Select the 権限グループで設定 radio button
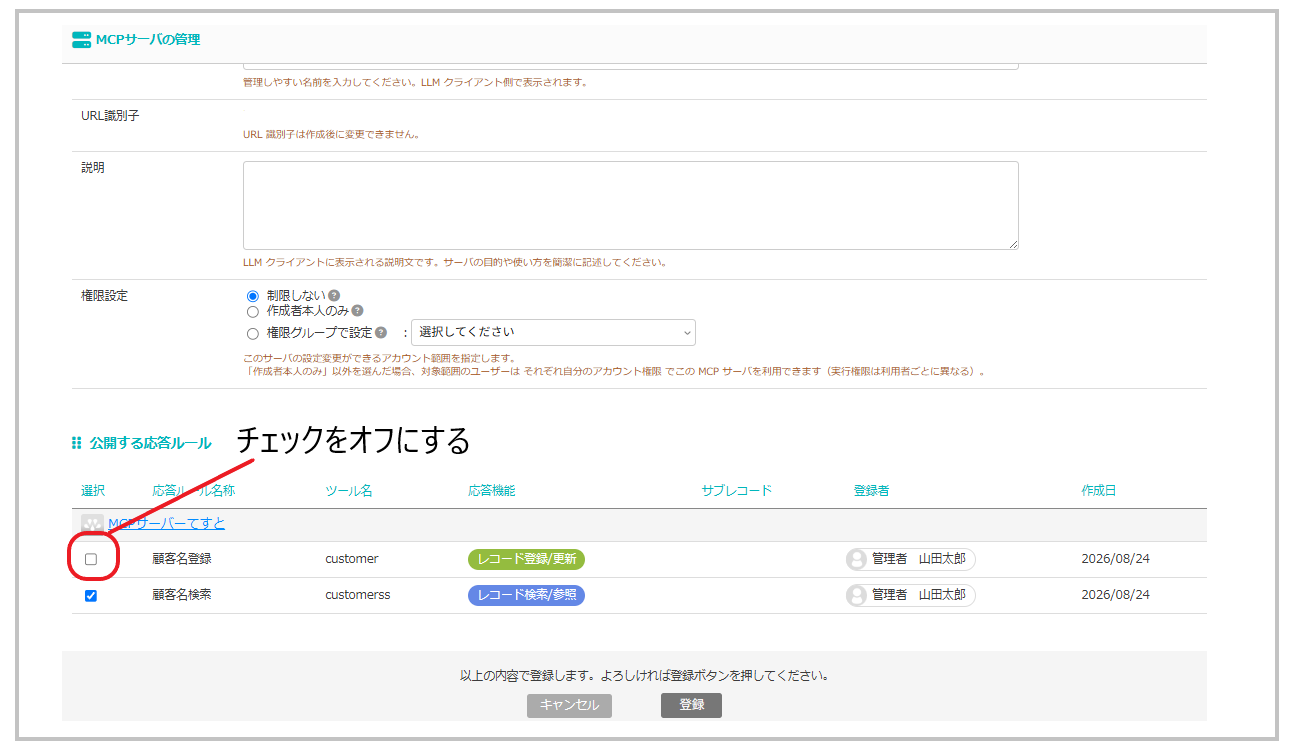Viewport: 1307px width, 753px height. pyautogui.click(x=253, y=333)
